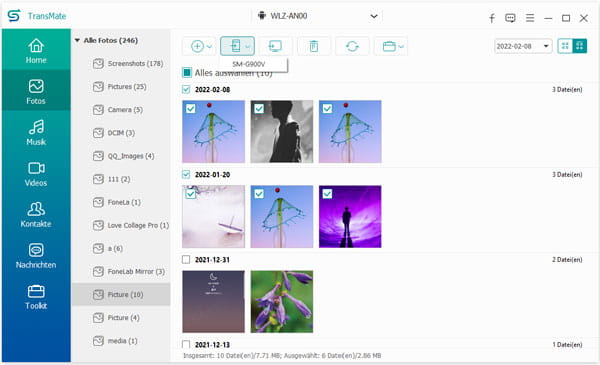The height and width of the screenshot is (365, 600).
Task: Go to the Kontakte sidebar tab
Action: [36, 215]
